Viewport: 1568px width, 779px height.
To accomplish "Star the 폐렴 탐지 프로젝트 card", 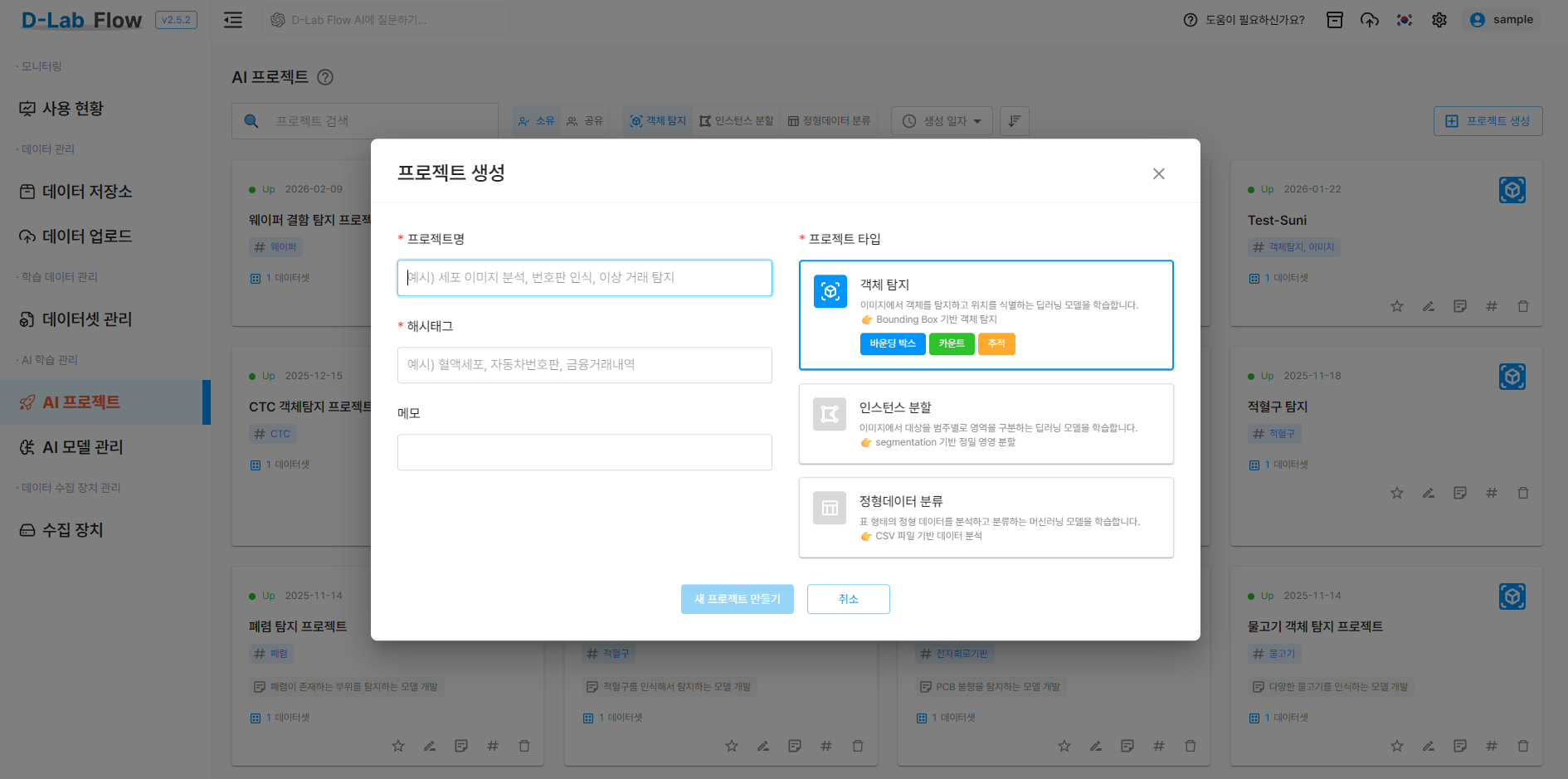I will 398,746.
